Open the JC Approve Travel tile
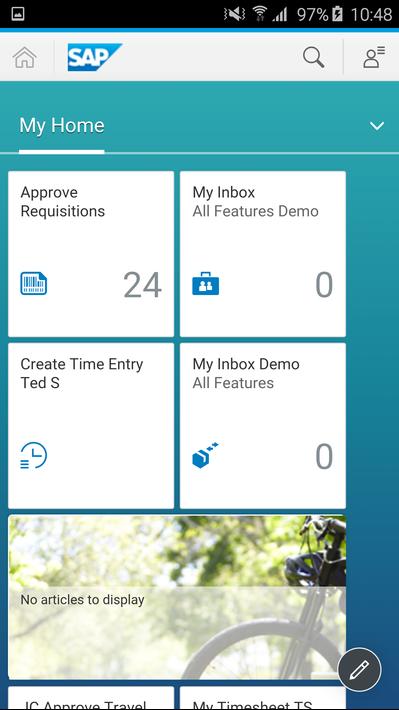 pyautogui.click(x=91, y=698)
